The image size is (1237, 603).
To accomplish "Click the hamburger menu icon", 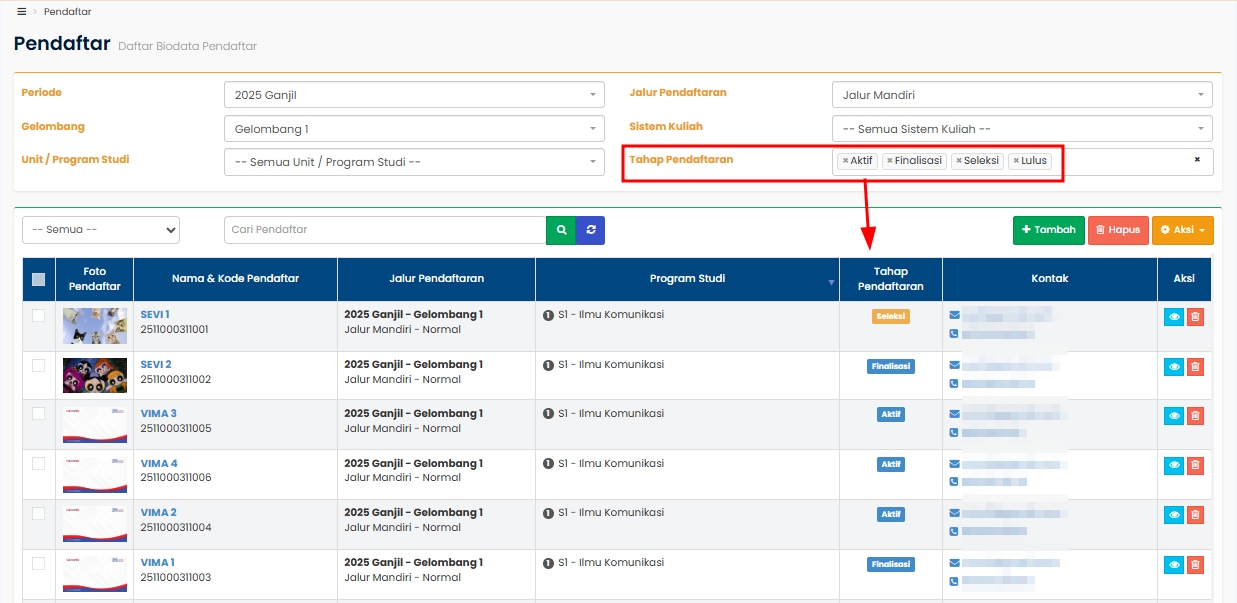I will click(x=22, y=11).
